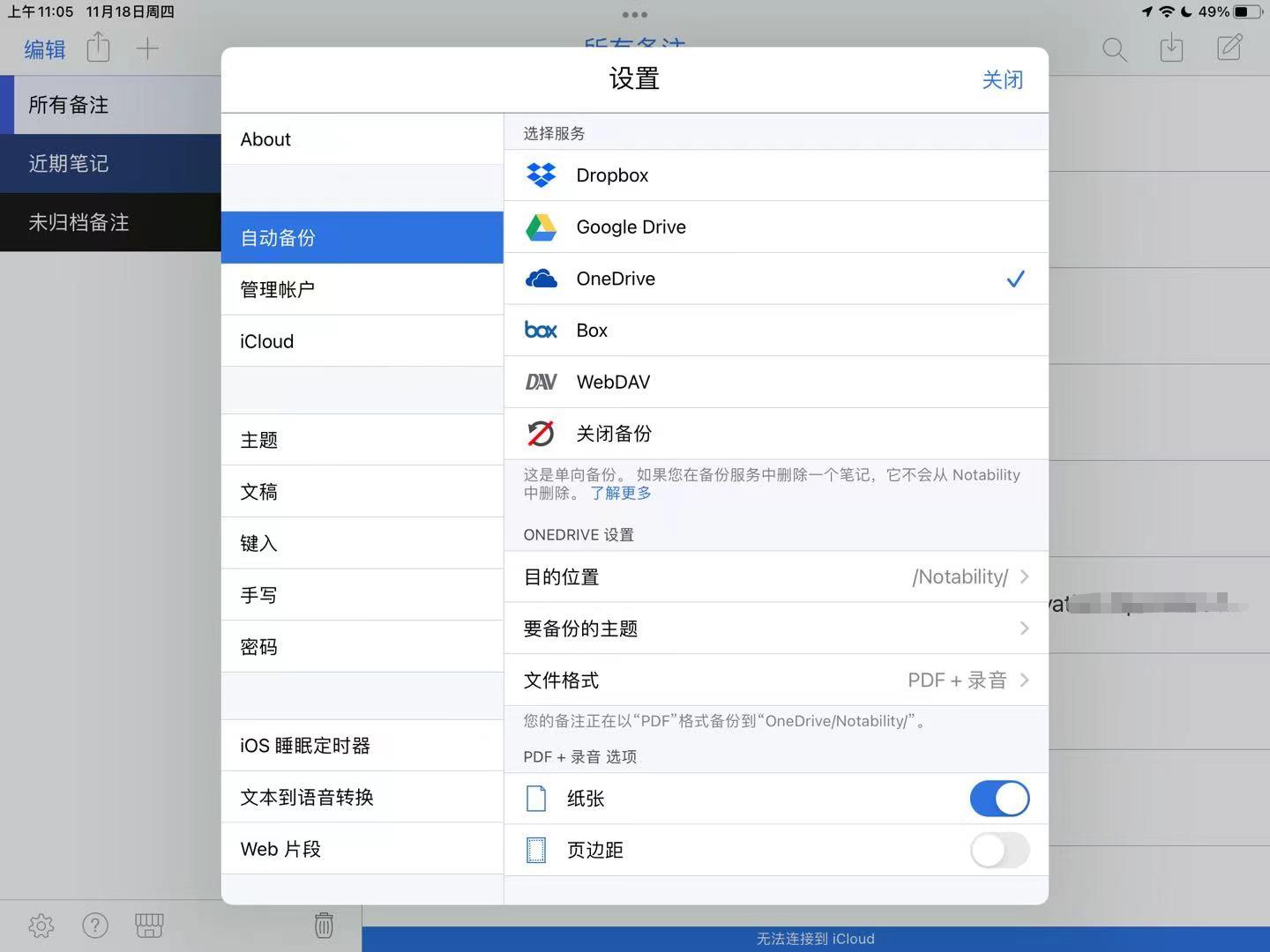The image size is (1270, 952).
Task: Select the Dropbox backup service icon
Action: 541,175
